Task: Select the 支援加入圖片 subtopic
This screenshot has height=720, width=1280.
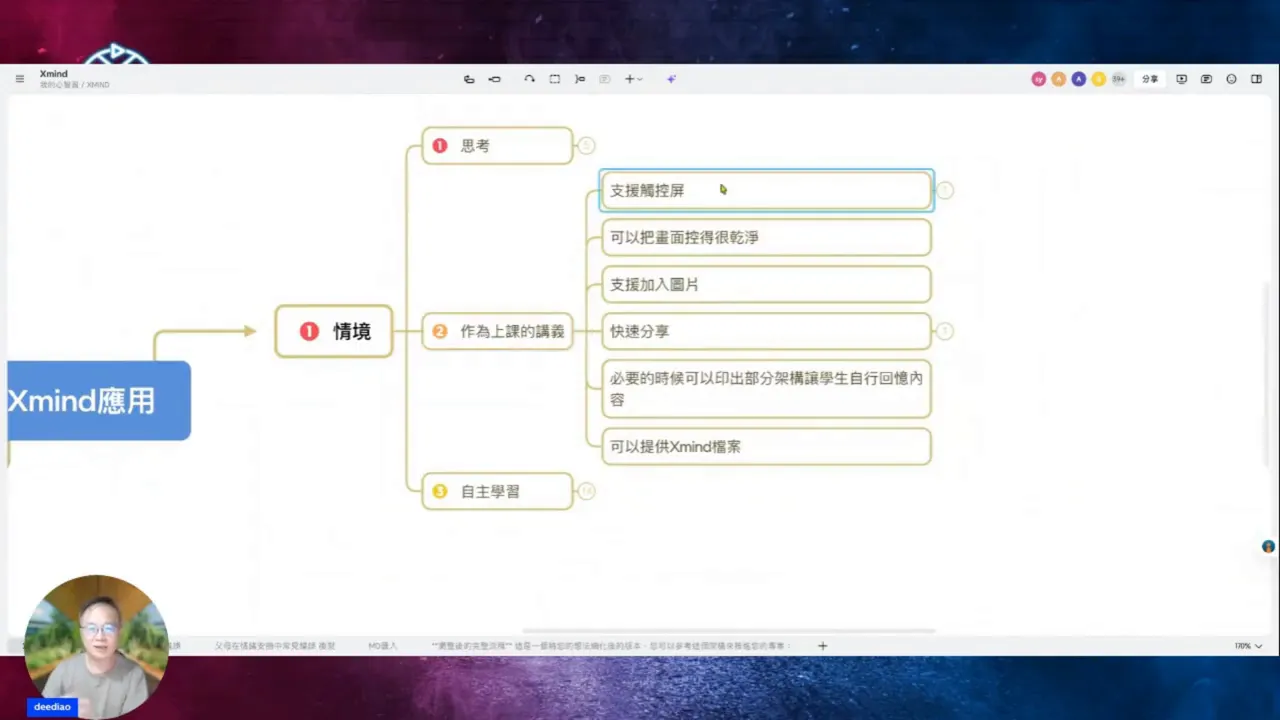Action: [766, 284]
